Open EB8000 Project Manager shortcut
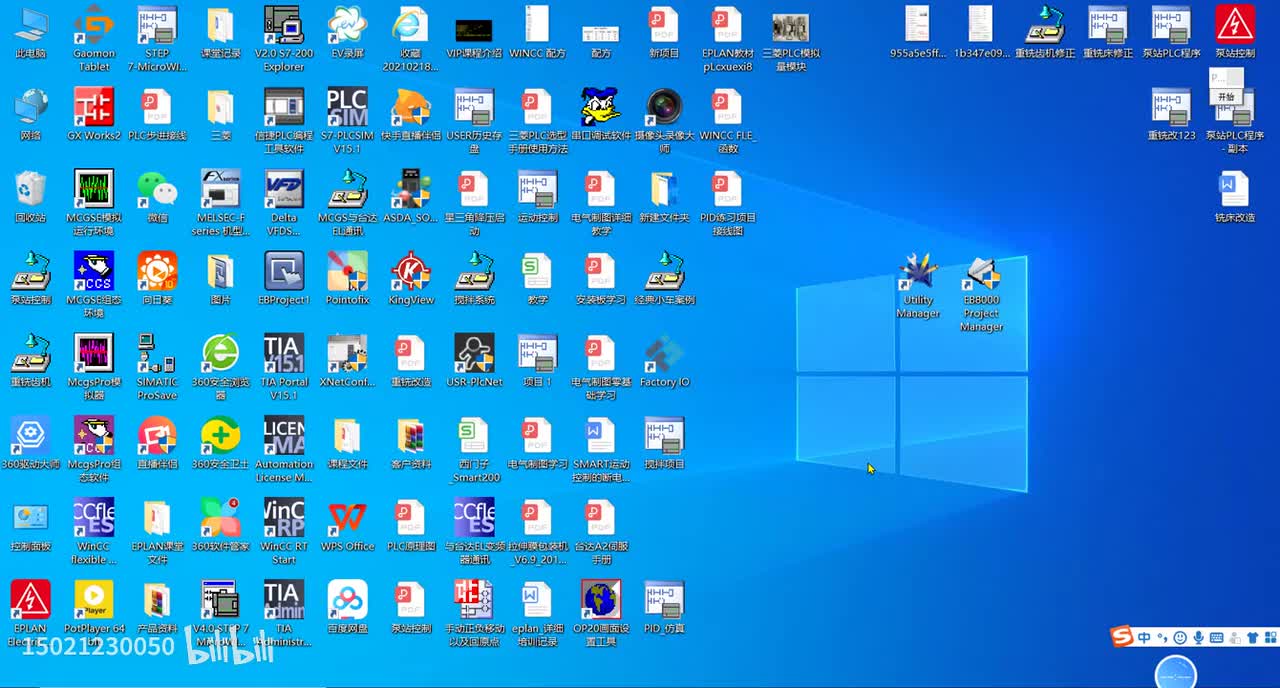The height and width of the screenshot is (688, 1280). click(982, 292)
